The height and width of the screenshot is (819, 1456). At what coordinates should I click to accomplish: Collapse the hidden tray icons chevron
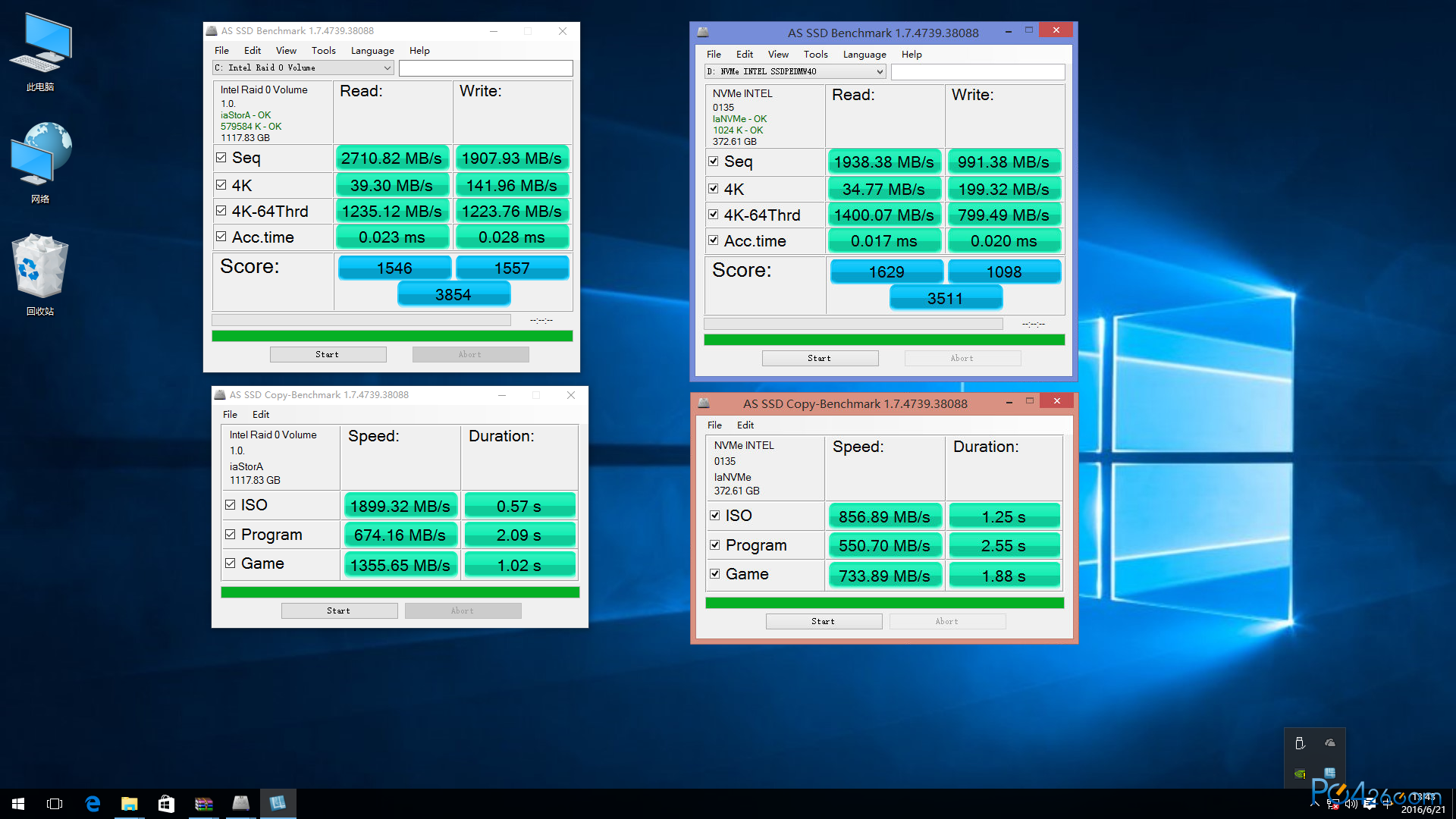1316,804
